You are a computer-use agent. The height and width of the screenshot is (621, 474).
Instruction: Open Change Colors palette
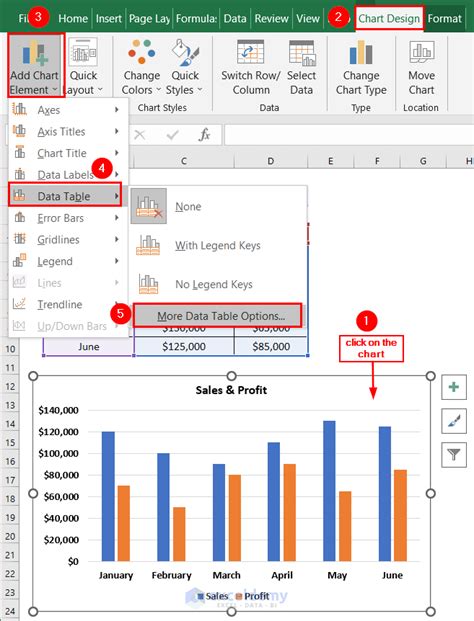click(x=141, y=66)
